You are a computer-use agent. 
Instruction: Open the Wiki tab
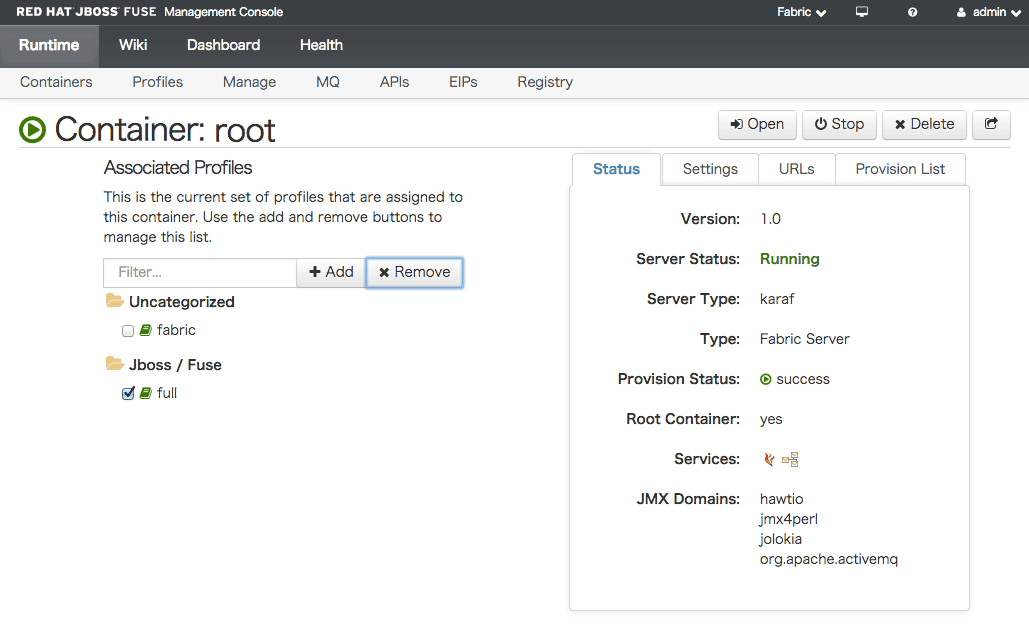point(133,45)
